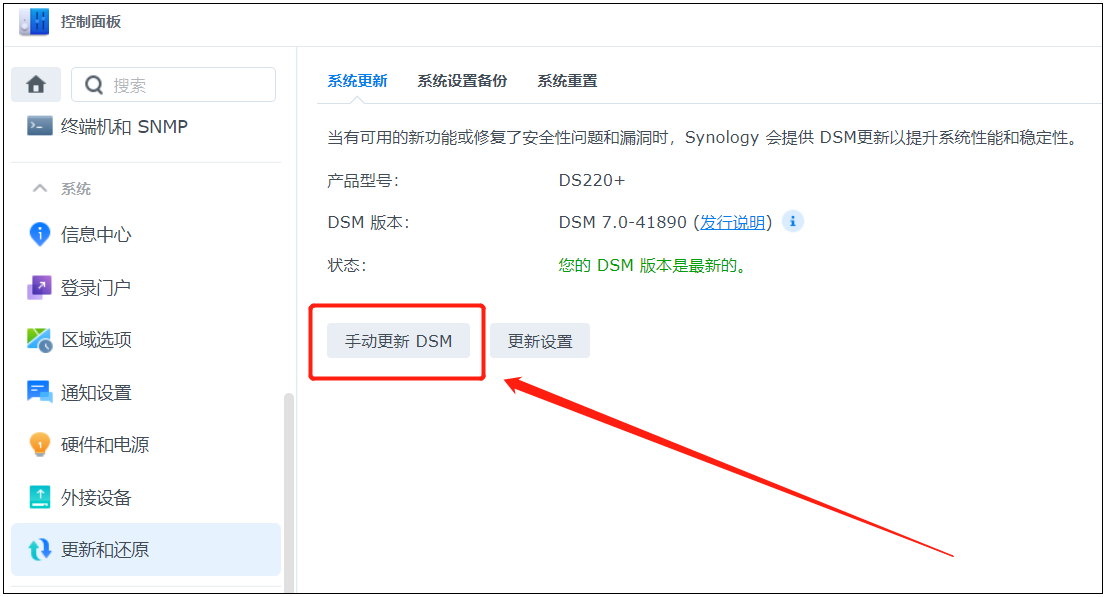Click the 通知设置 notification icon
Image resolution: width=1106 pixels, height=597 pixels.
tap(40, 392)
